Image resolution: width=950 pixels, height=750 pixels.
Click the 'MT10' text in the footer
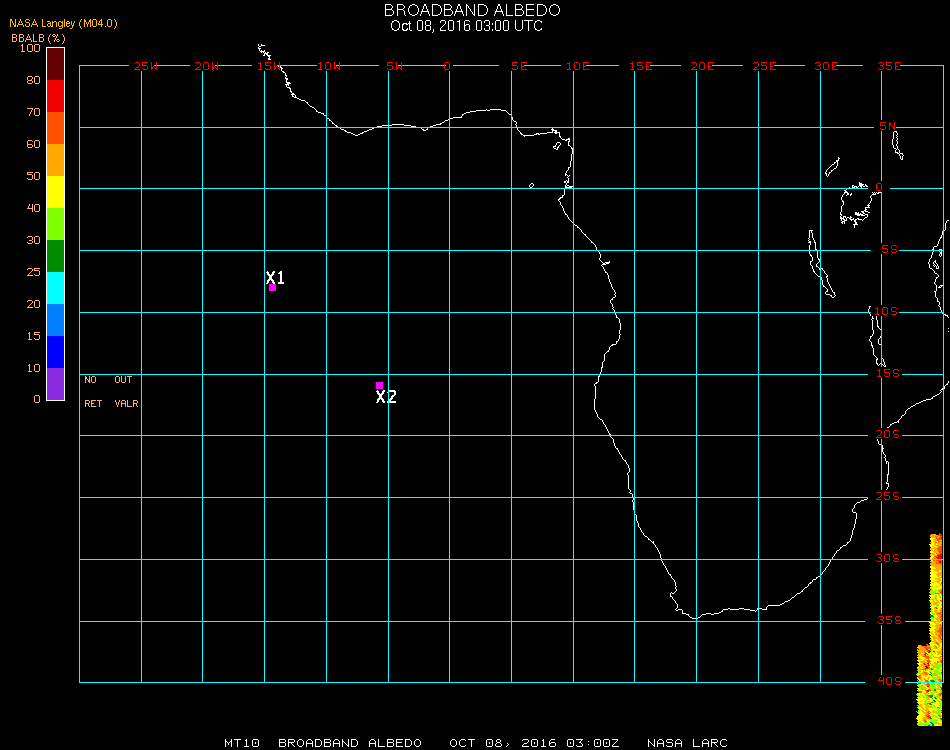242,743
